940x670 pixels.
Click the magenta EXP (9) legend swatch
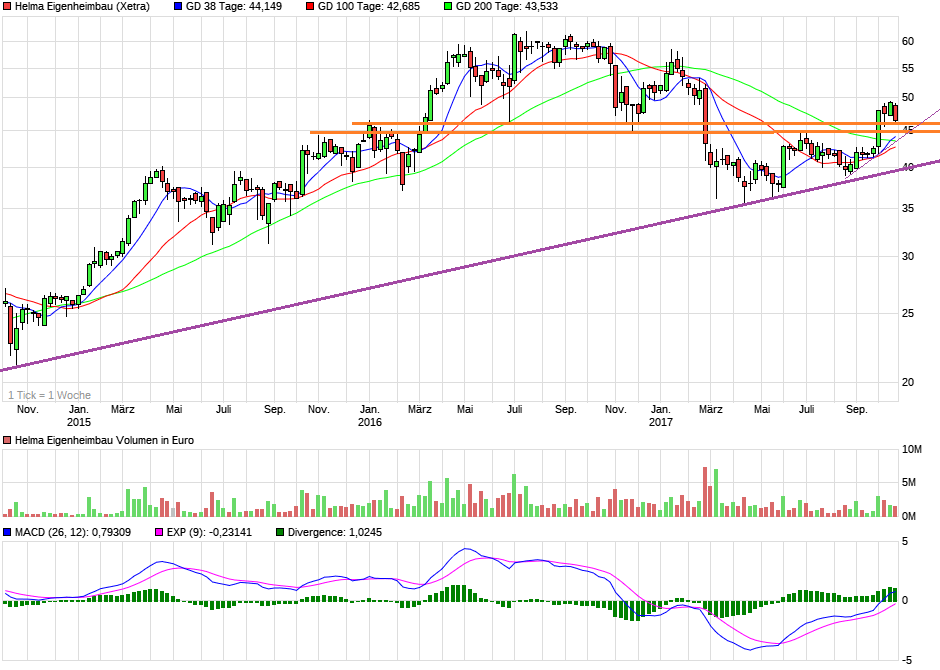click(x=159, y=532)
